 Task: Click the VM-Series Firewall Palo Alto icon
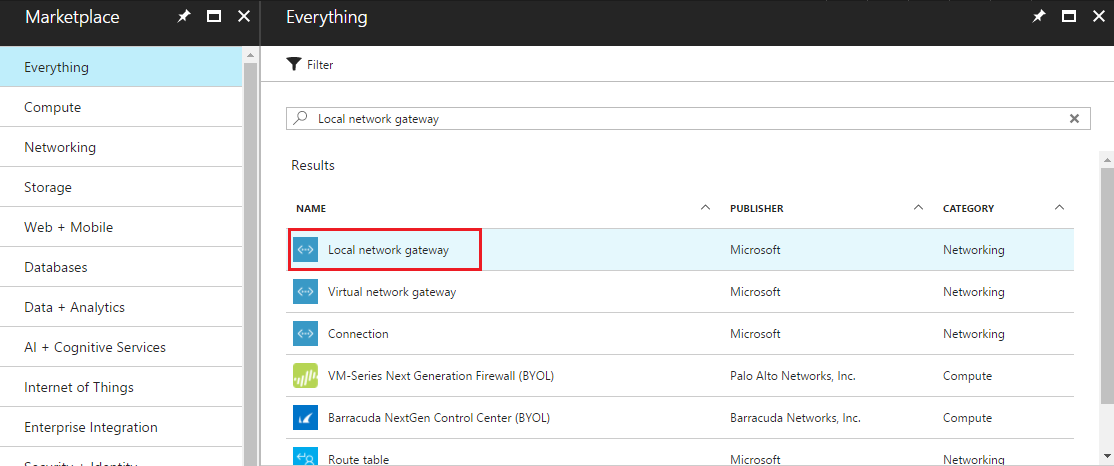pos(305,376)
